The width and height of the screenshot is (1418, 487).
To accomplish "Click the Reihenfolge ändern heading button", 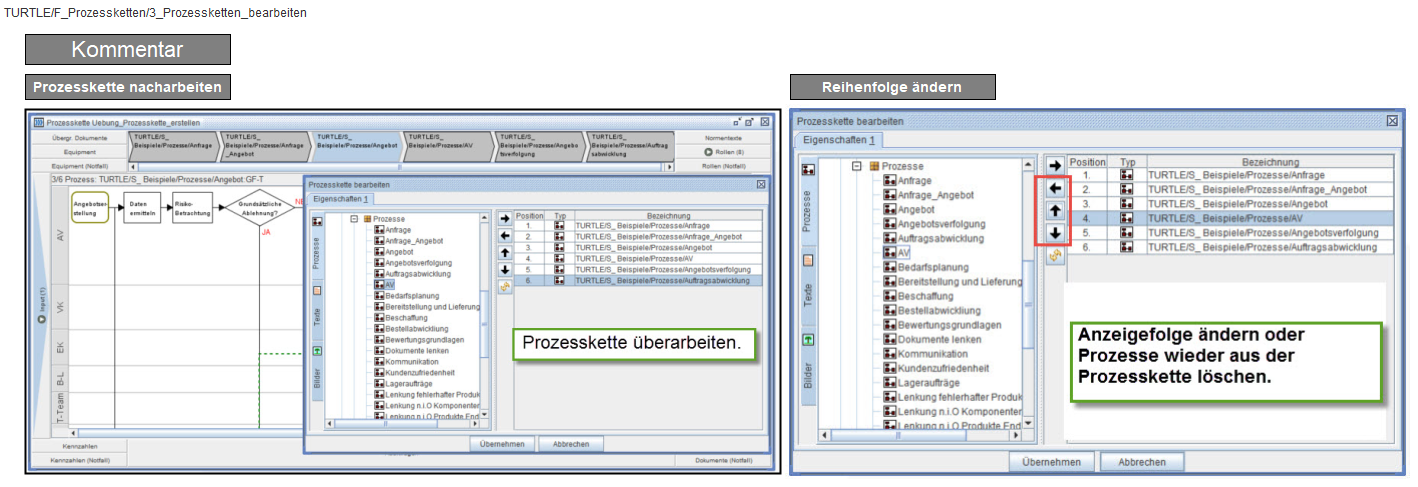I will [892, 87].
